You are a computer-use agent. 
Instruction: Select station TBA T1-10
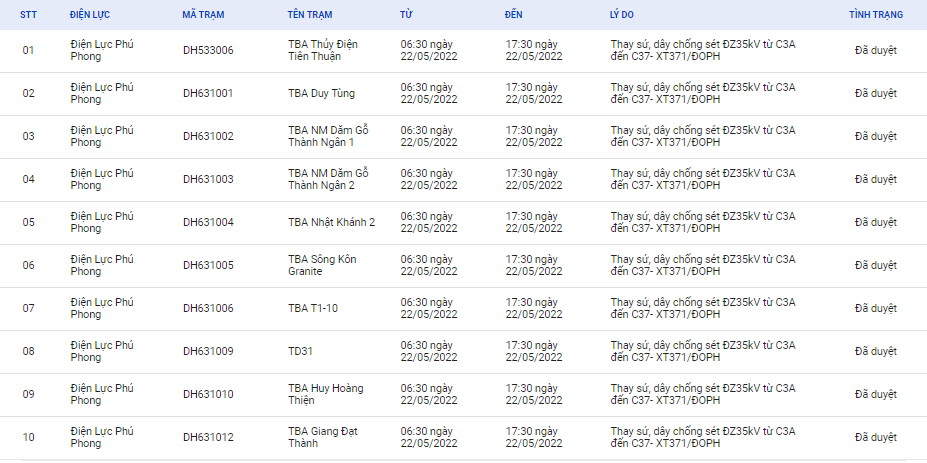point(313,308)
